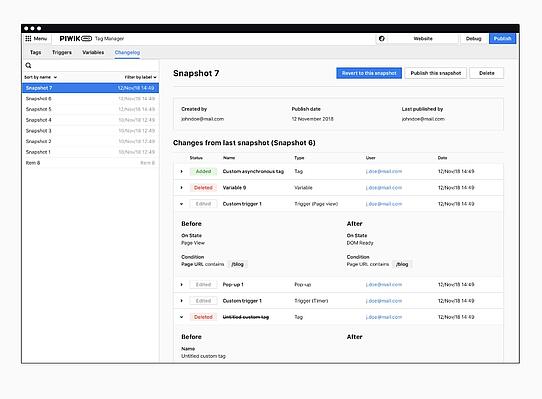This screenshot has height=399, width=542.
Task: Expand the Variable 9 deleted row
Action: [181, 188]
